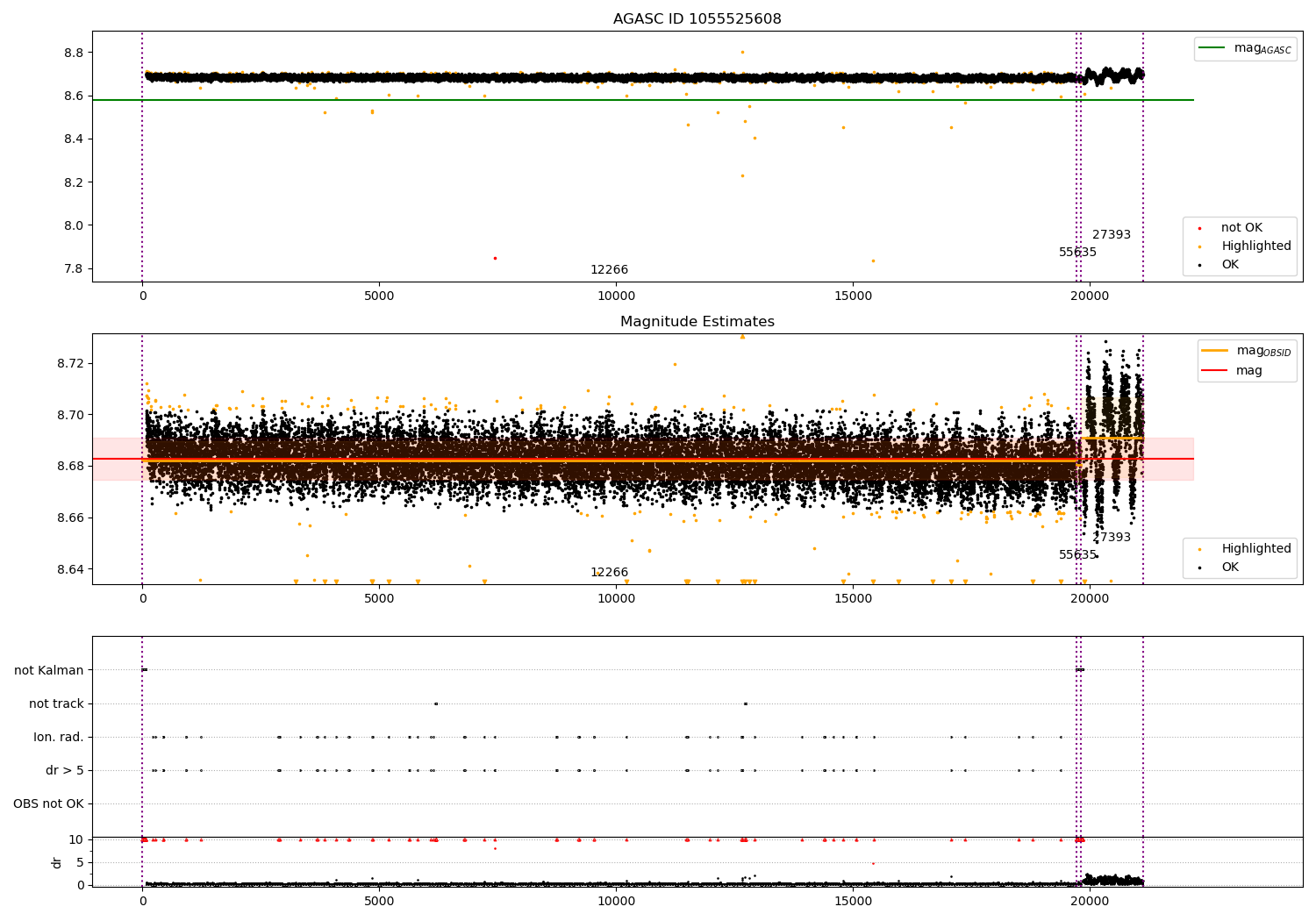Click the "not Kalman" axis label
1316x921 pixels.
point(49,670)
